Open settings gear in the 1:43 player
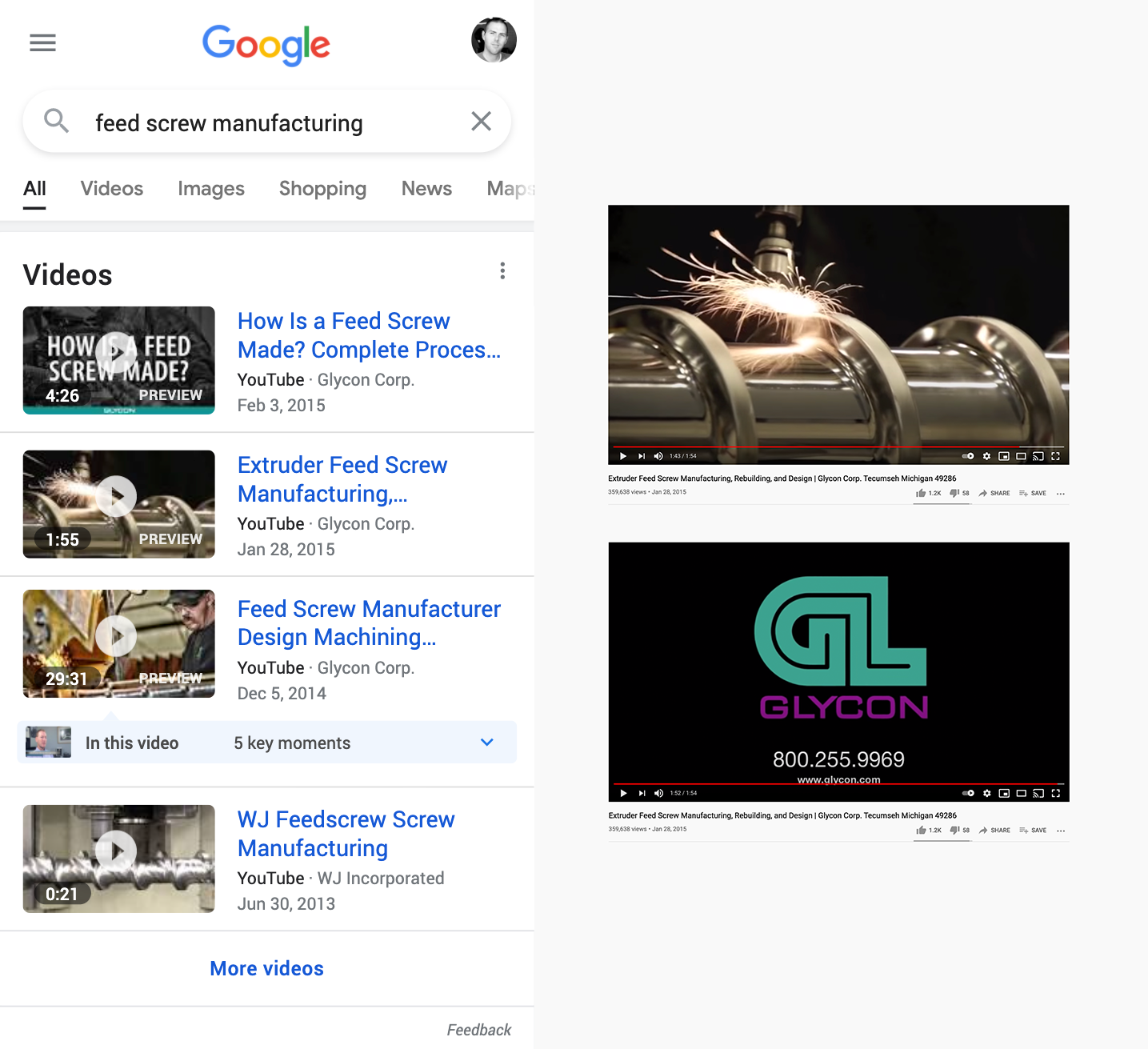Screen dimensions: 1148x1049 [986, 456]
